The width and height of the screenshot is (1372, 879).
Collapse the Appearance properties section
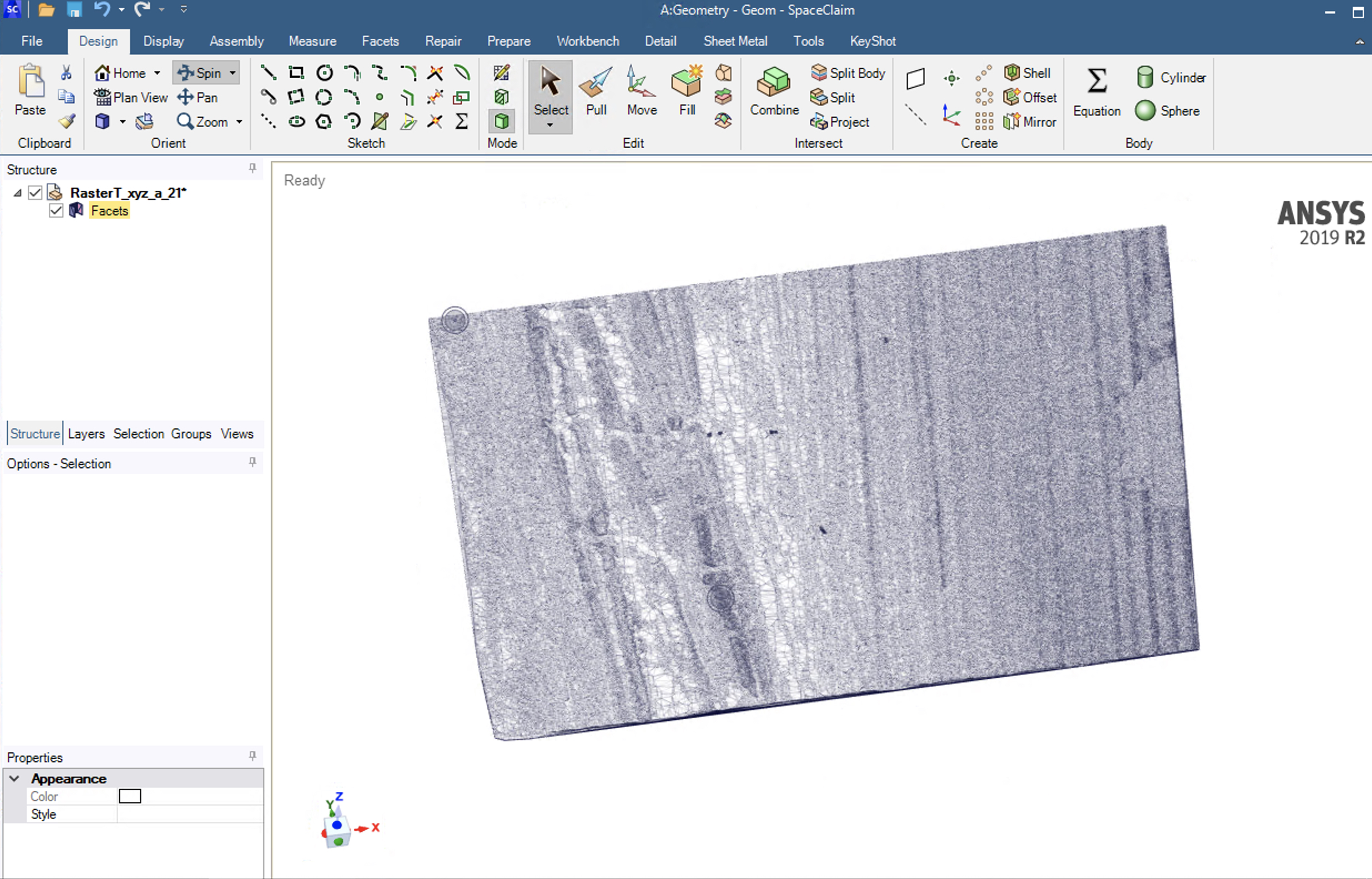click(x=15, y=779)
